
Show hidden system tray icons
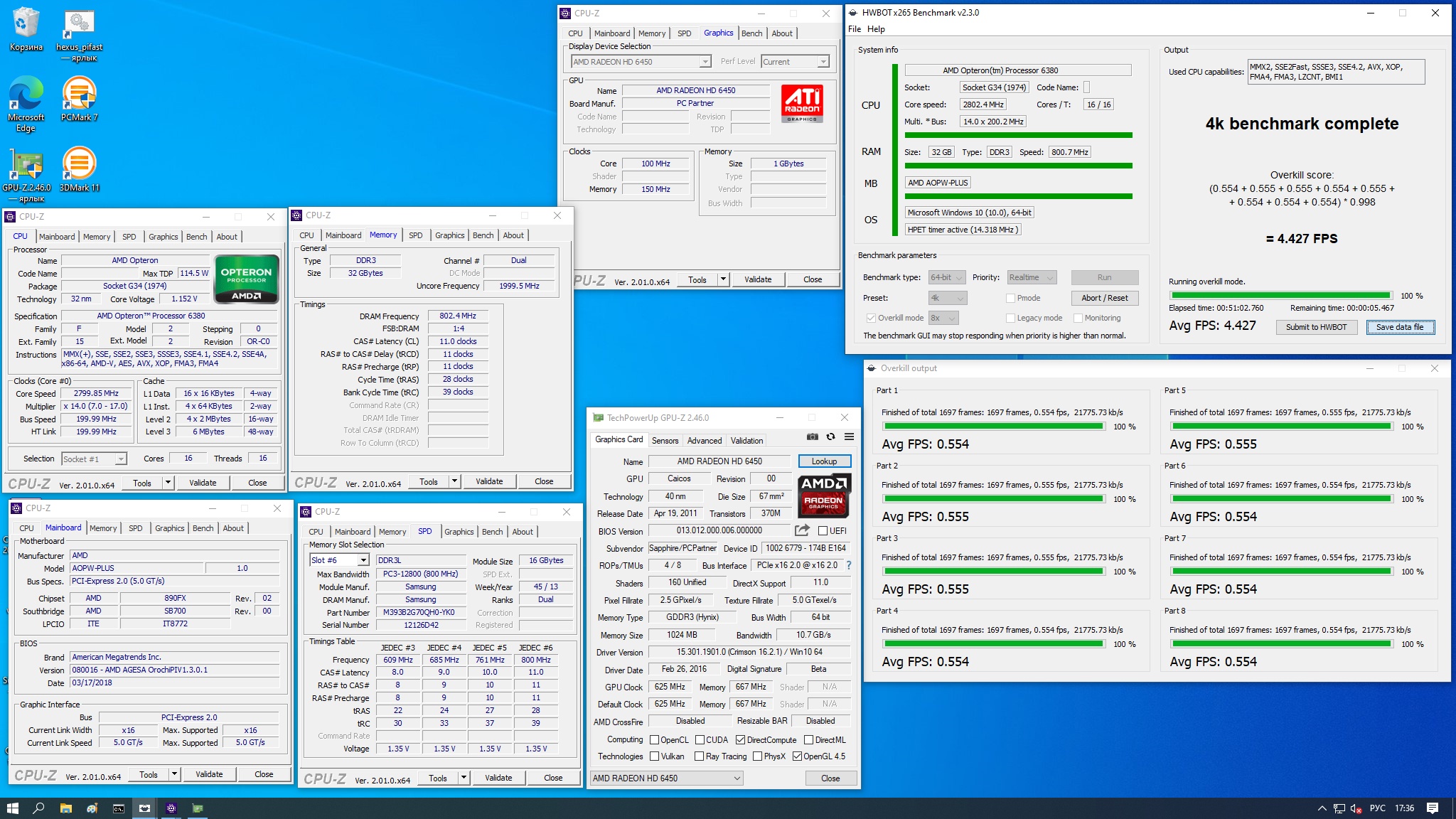(x=1322, y=808)
